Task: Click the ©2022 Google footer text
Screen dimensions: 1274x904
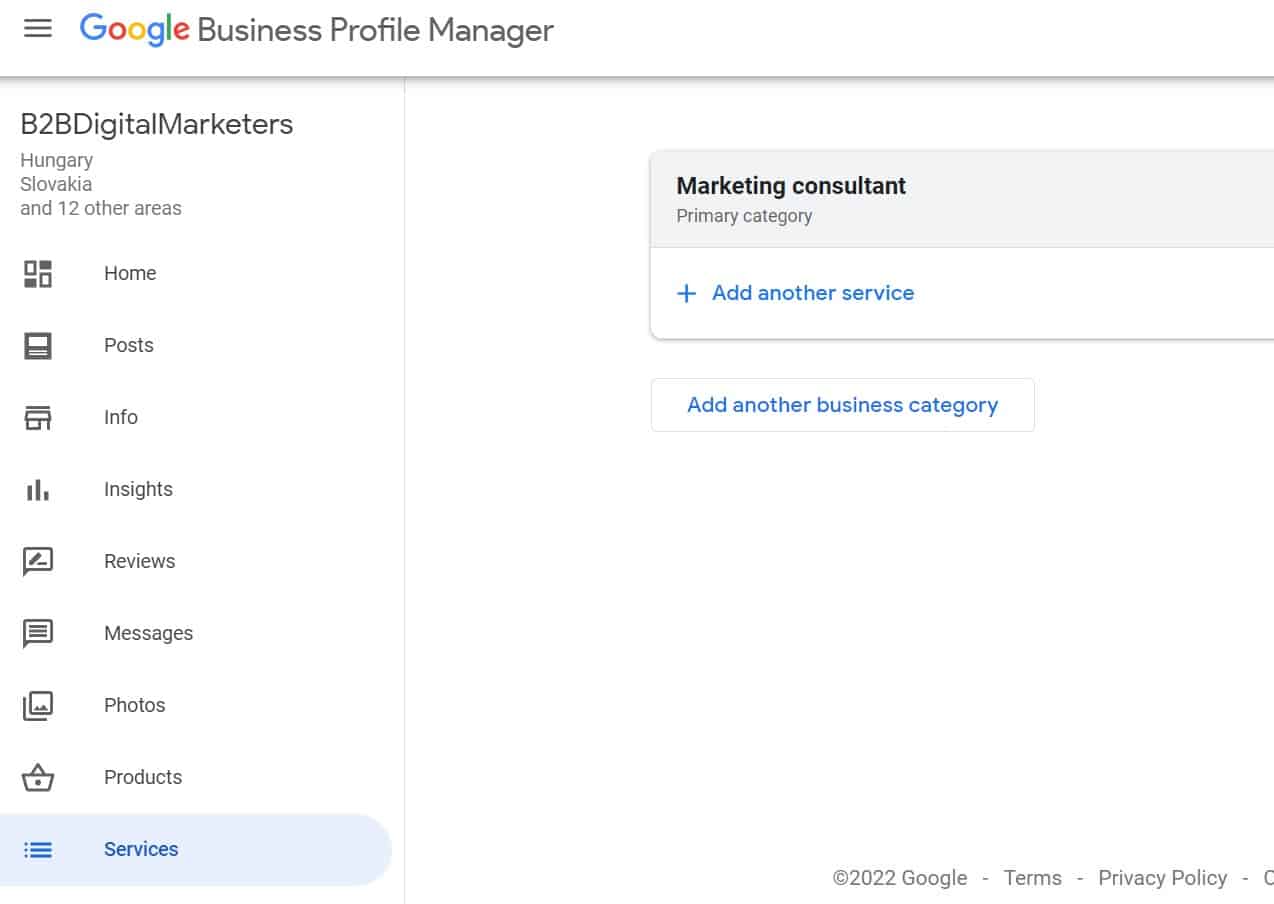Action: pos(900,878)
